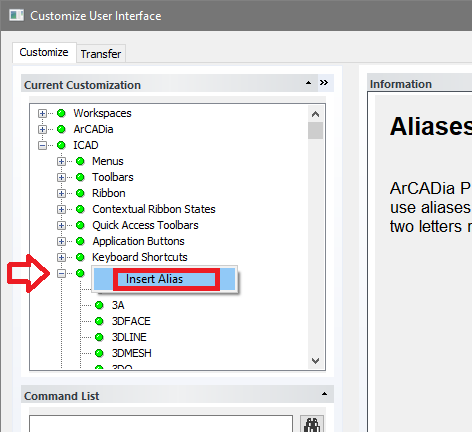Expand the Toolbars node

tap(61, 177)
